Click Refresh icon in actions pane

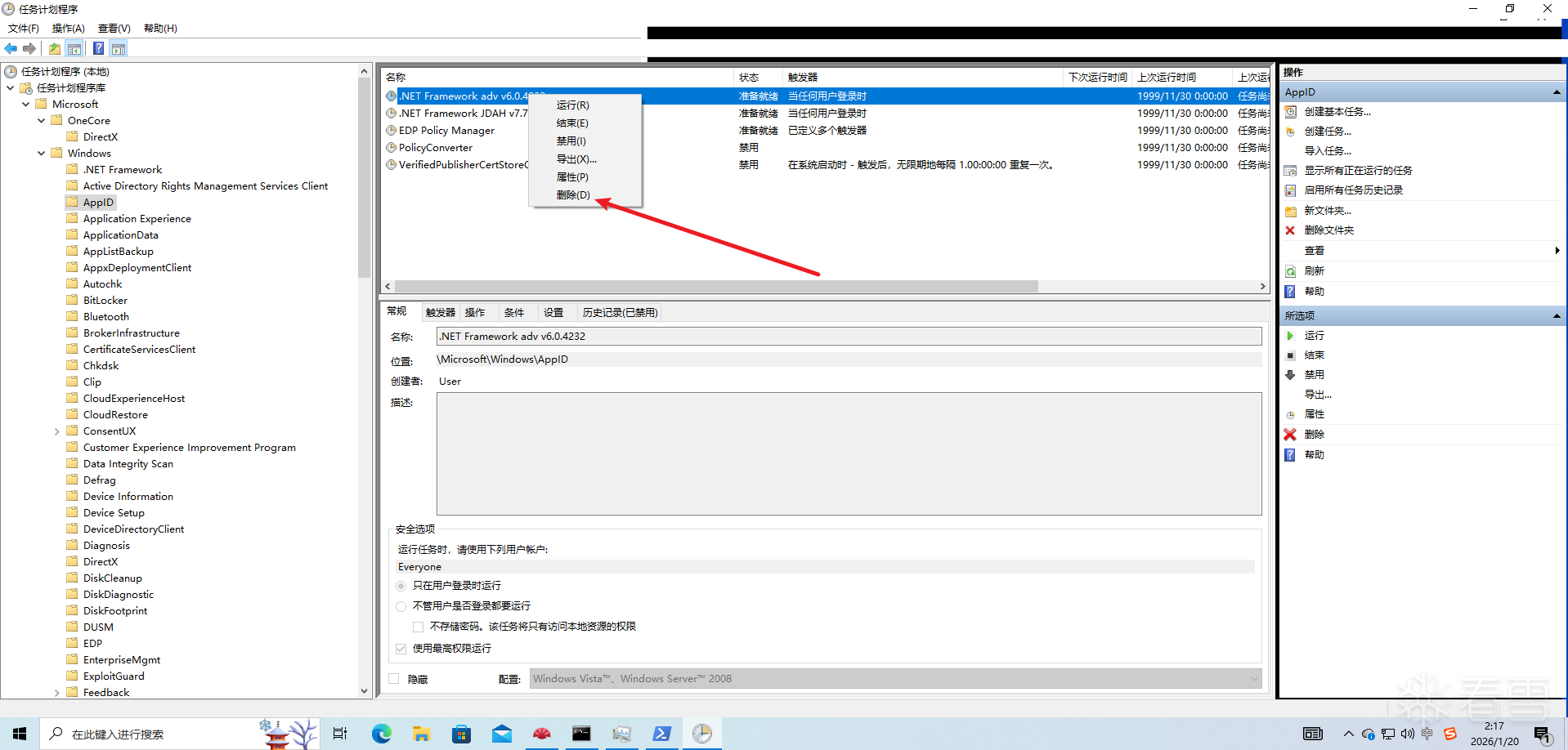[1290, 271]
